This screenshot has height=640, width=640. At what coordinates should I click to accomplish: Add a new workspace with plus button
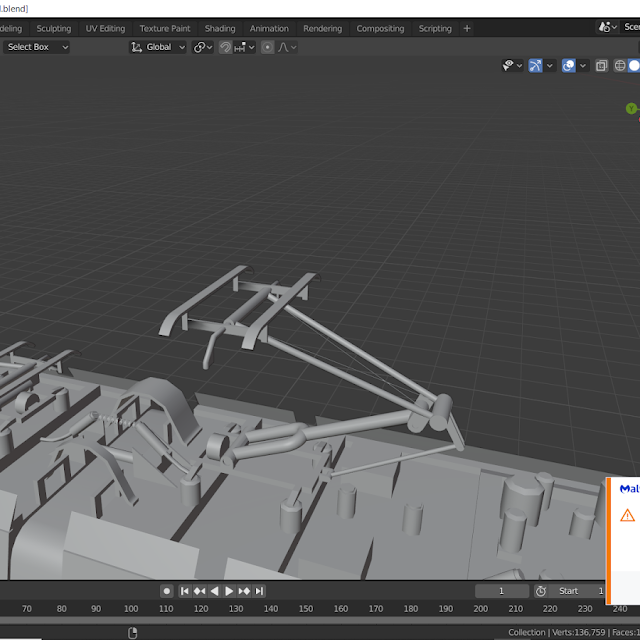click(x=466, y=28)
